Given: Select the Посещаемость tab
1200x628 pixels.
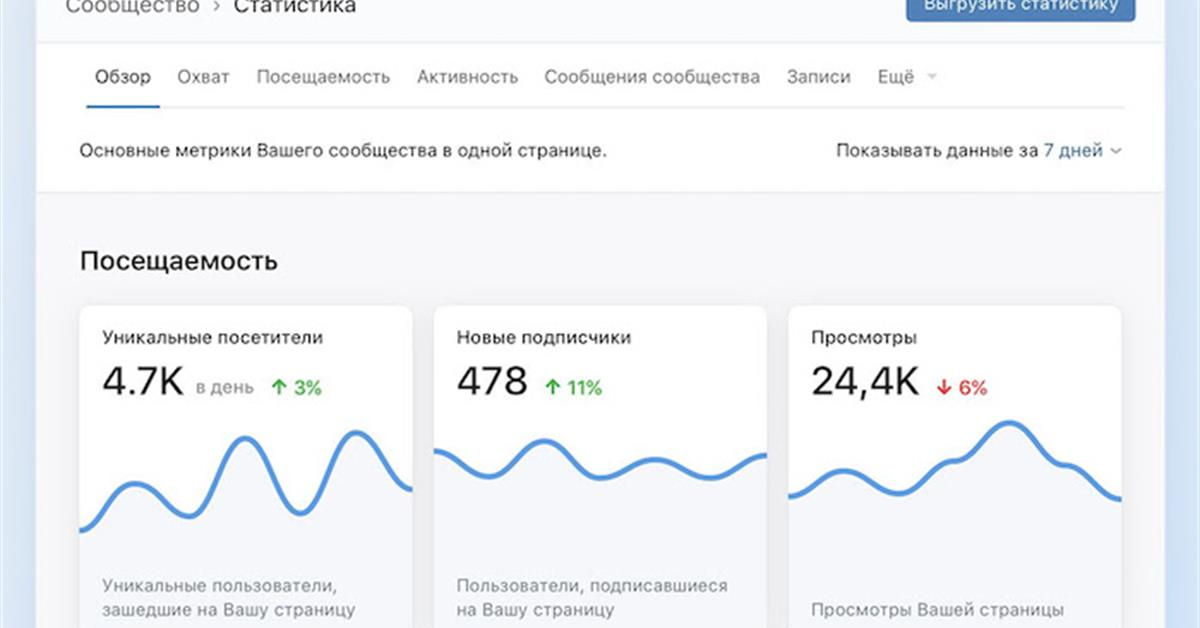Looking at the screenshot, I should tap(323, 77).
